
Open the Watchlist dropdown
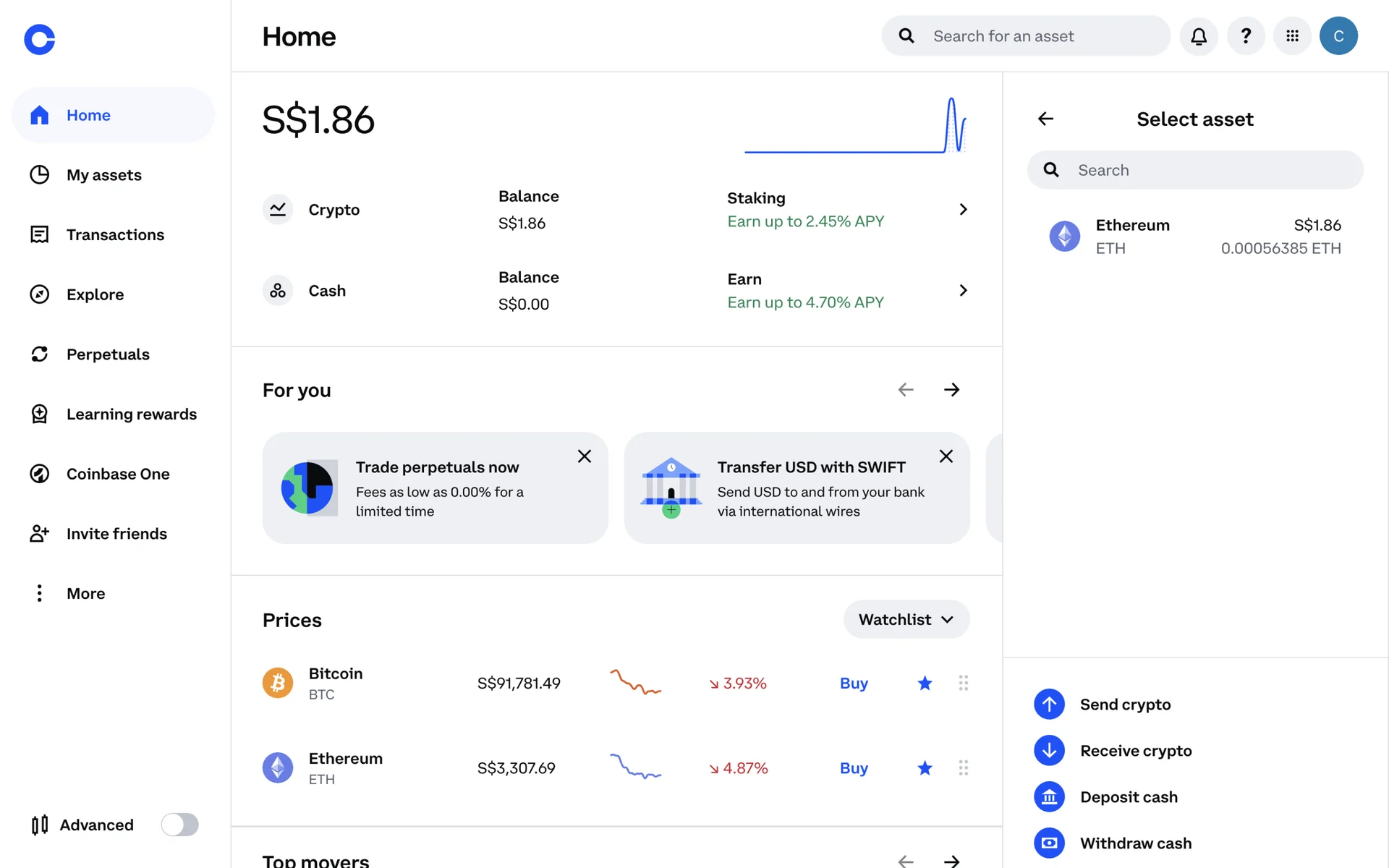(906, 620)
